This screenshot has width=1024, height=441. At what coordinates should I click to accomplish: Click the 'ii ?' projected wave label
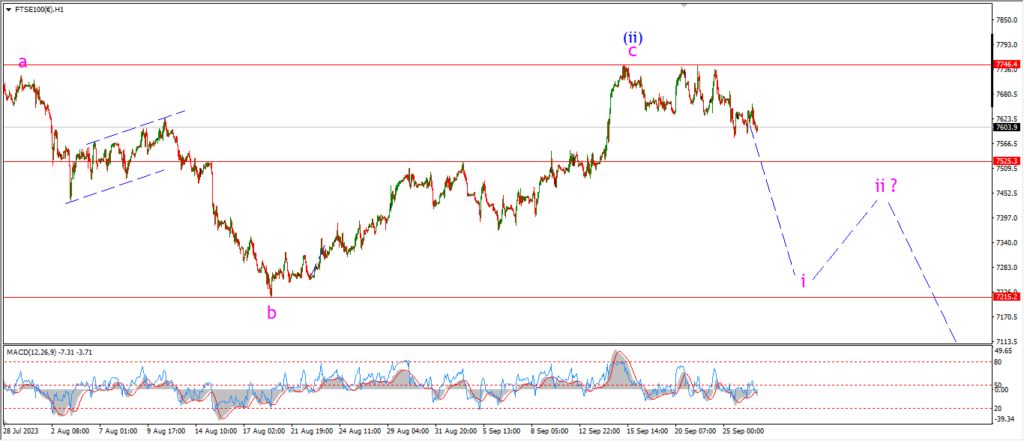pos(886,186)
